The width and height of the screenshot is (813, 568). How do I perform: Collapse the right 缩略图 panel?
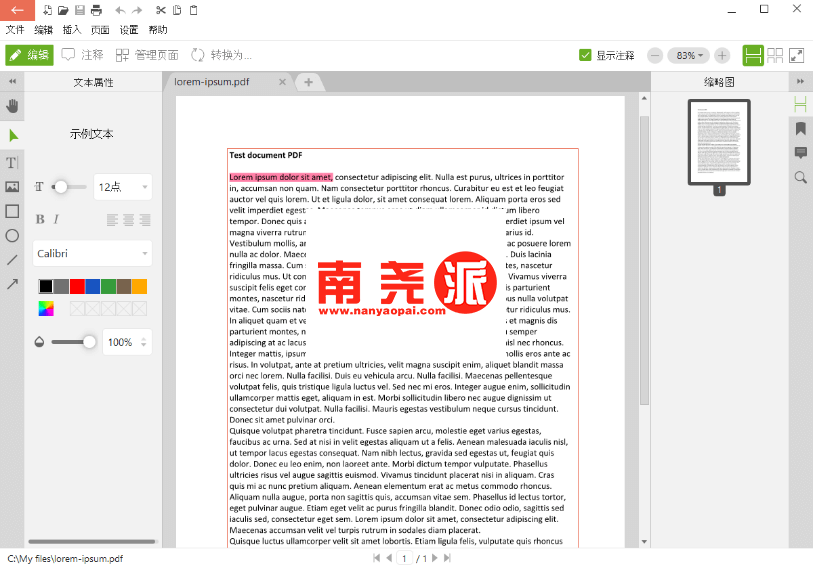[801, 81]
